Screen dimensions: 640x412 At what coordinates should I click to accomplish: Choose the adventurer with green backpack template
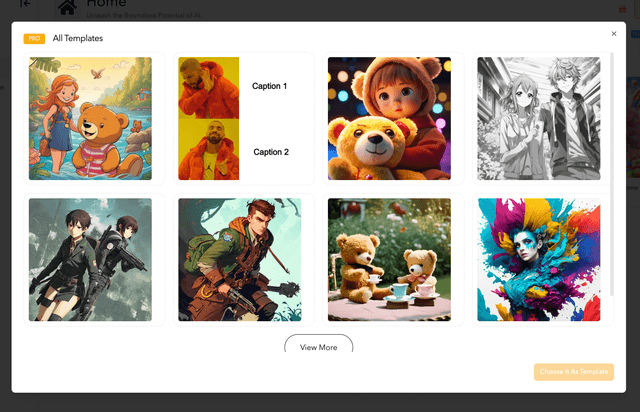(240, 260)
